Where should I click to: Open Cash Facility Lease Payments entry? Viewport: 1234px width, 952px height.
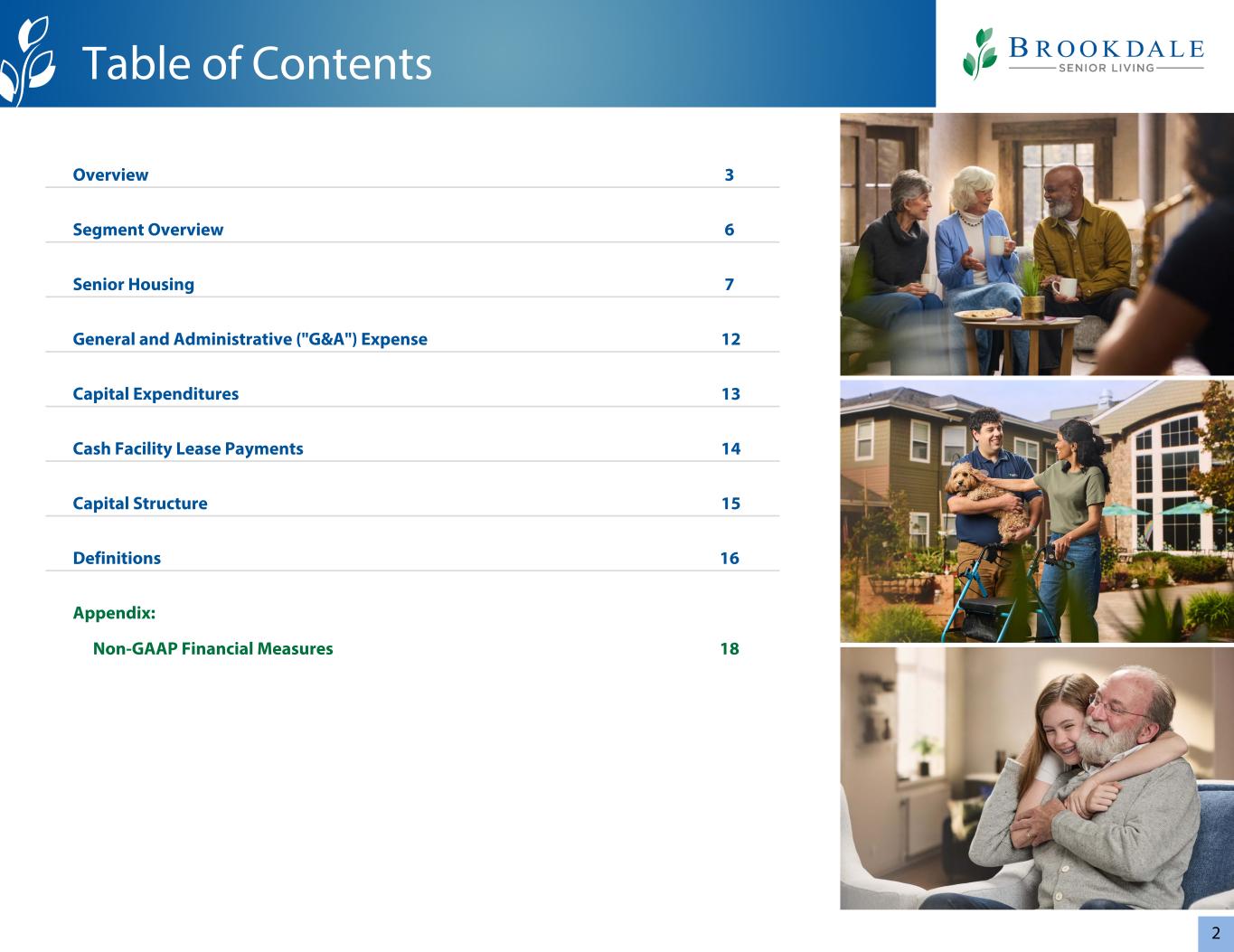pyautogui.click(x=187, y=448)
